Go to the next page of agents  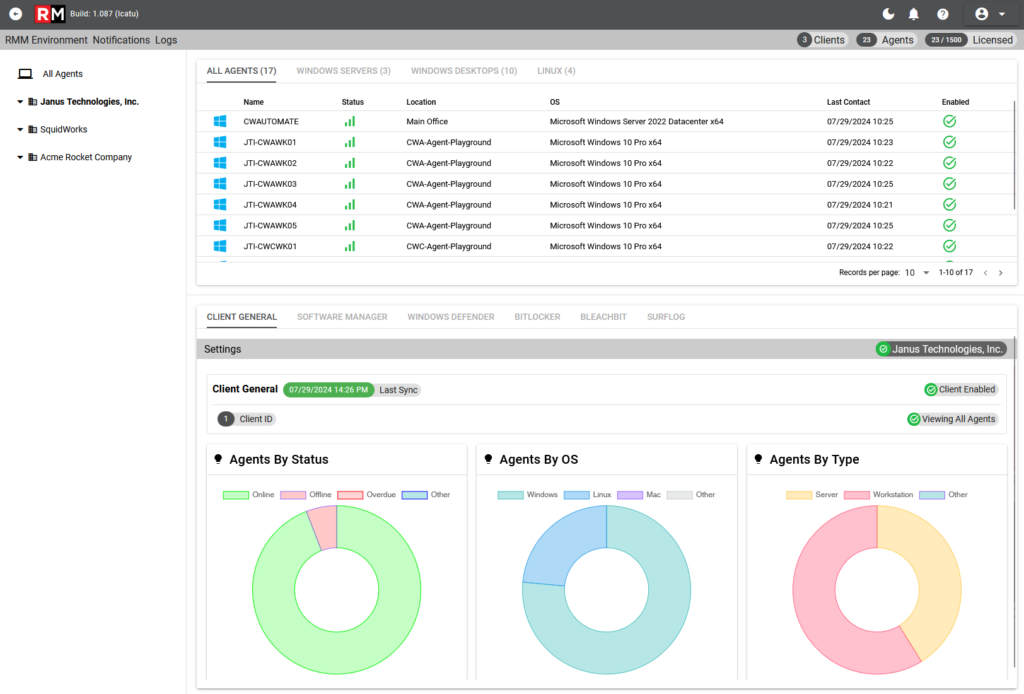[x=1000, y=273]
